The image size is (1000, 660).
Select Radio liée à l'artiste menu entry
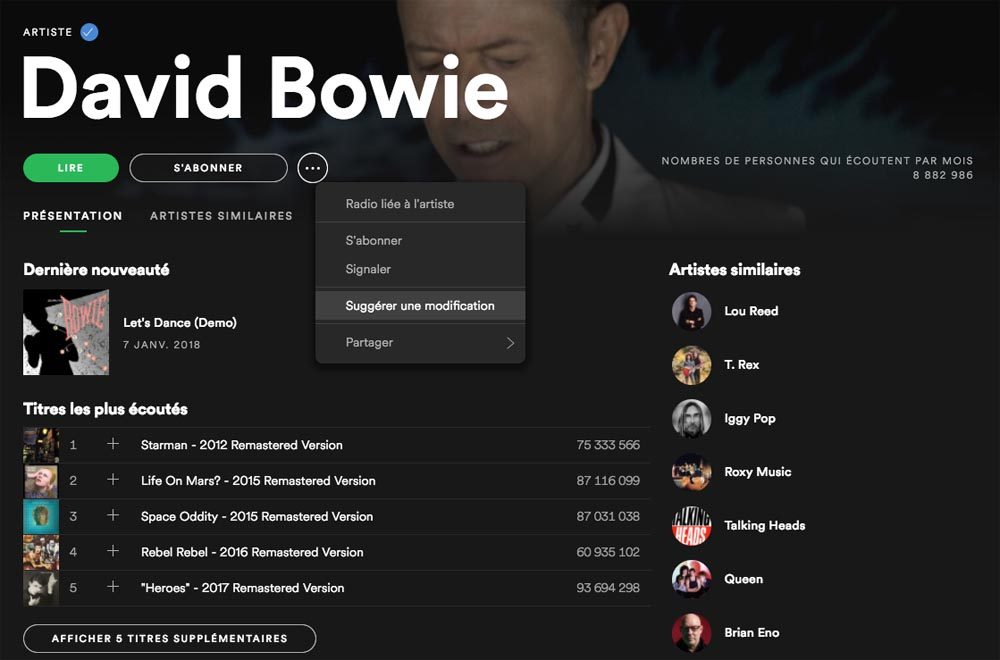420,204
